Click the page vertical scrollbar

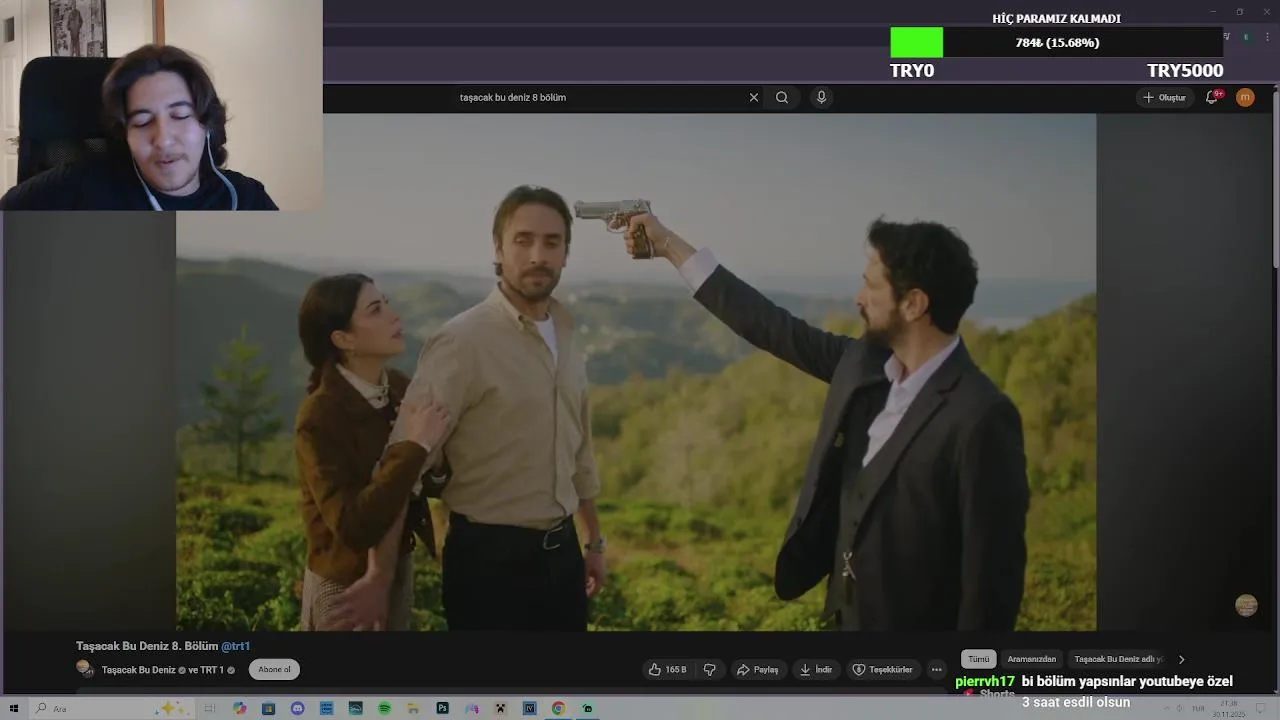tap(1275, 180)
